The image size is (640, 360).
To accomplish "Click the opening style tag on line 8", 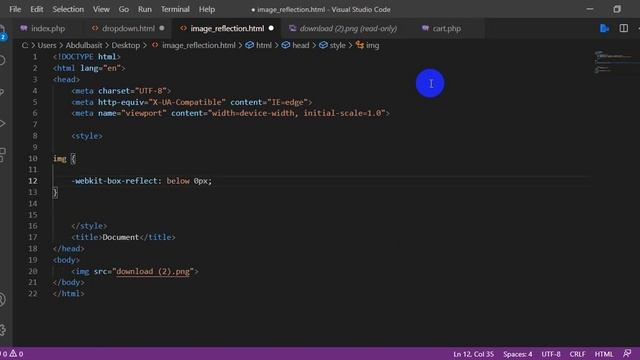I will click(x=87, y=136).
